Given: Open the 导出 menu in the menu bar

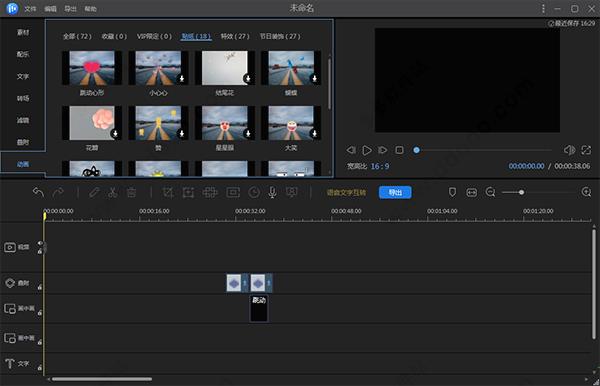Looking at the screenshot, I should (x=70, y=8).
